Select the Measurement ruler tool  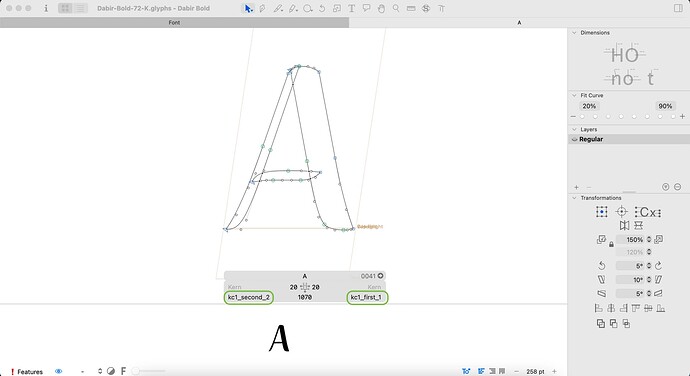point(411,8)
